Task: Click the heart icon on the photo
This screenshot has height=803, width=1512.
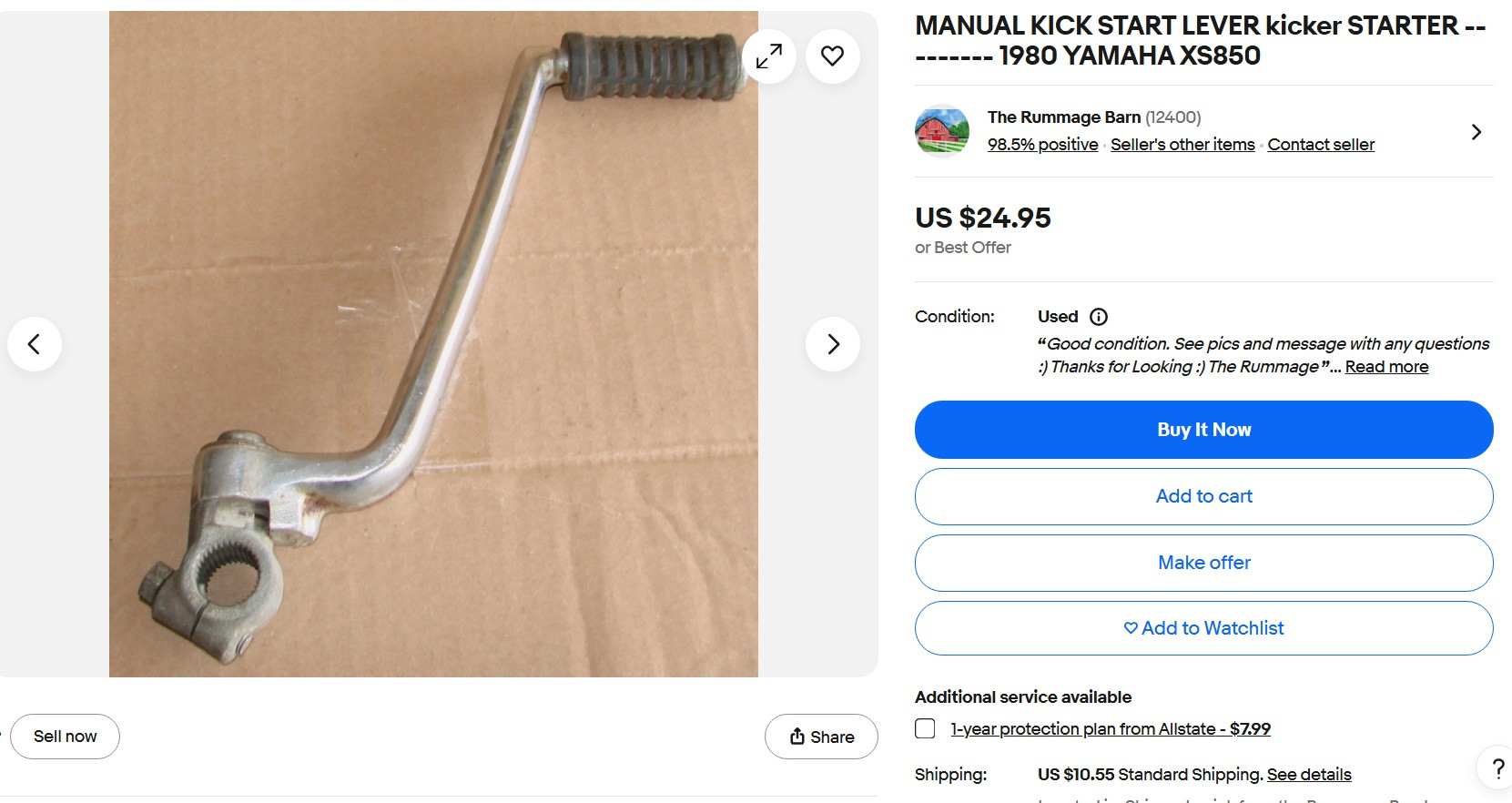Action: pos(831,56)
